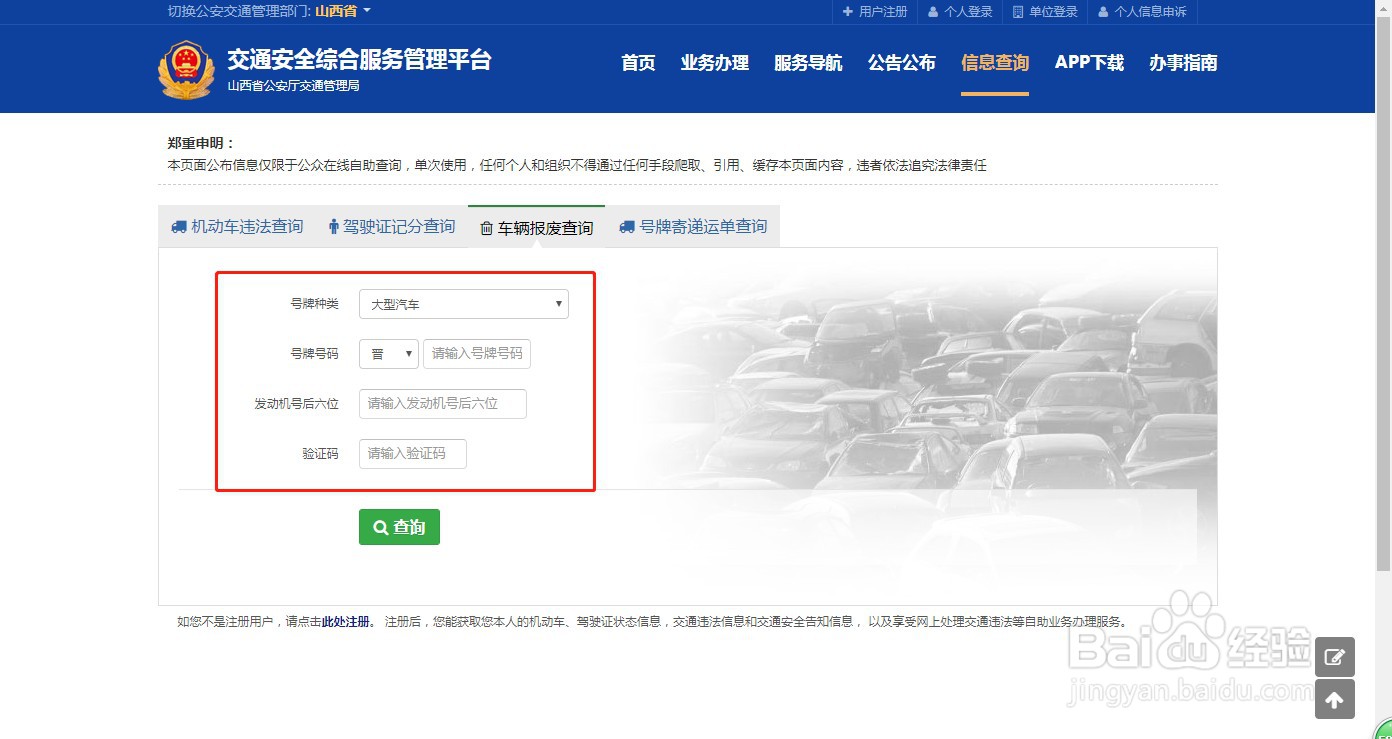Expand the 号牌种类 dropdown showing 大型汽车
1392x739 pixels.
tap(464, 304)
